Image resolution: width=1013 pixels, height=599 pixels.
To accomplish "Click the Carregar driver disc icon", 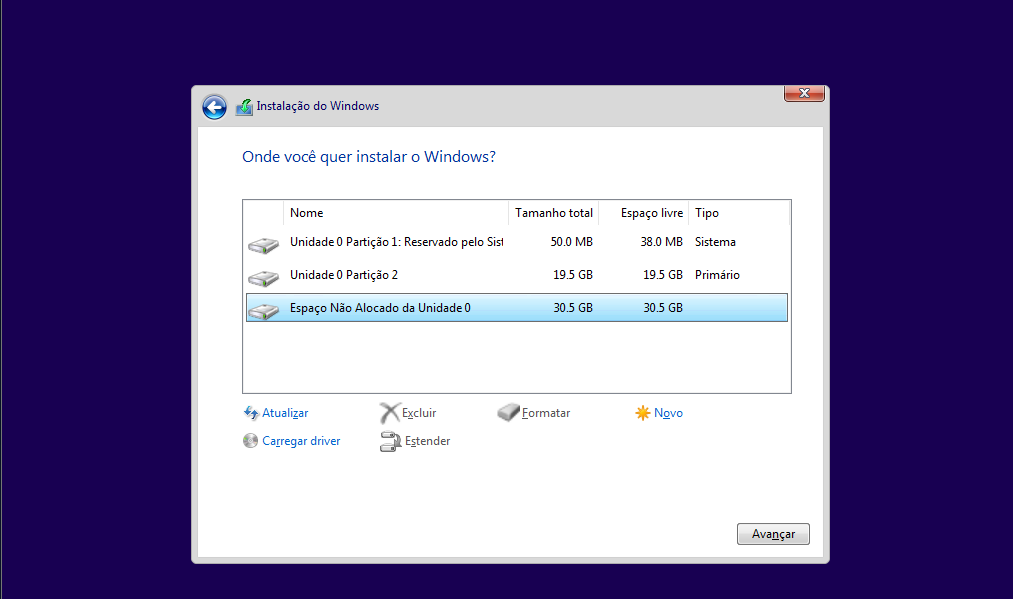I will pos(251,441).
